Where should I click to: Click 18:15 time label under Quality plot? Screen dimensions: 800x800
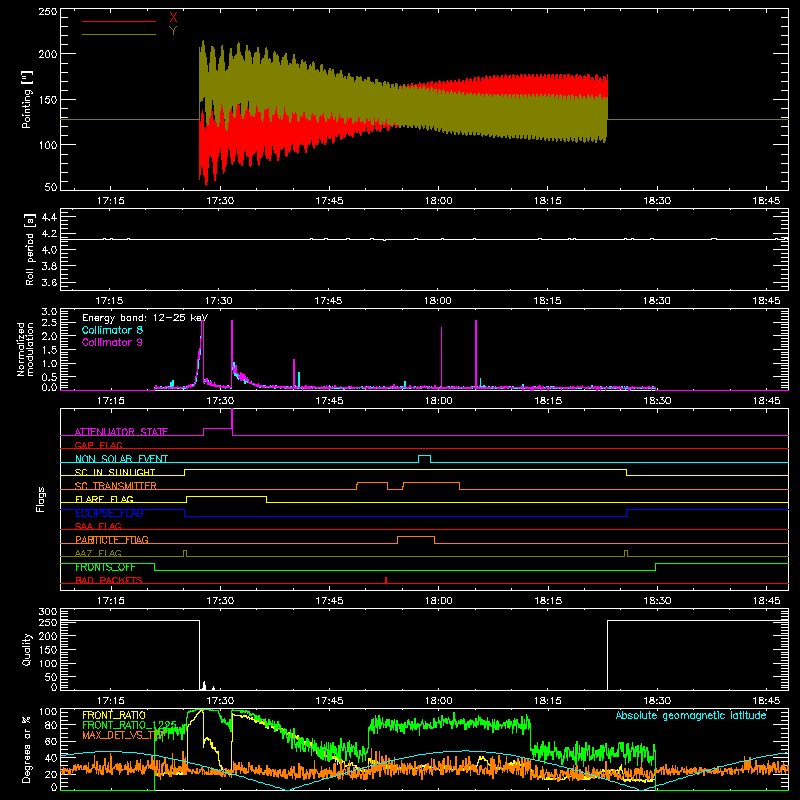pyautogui.click(x=547, y=701)
